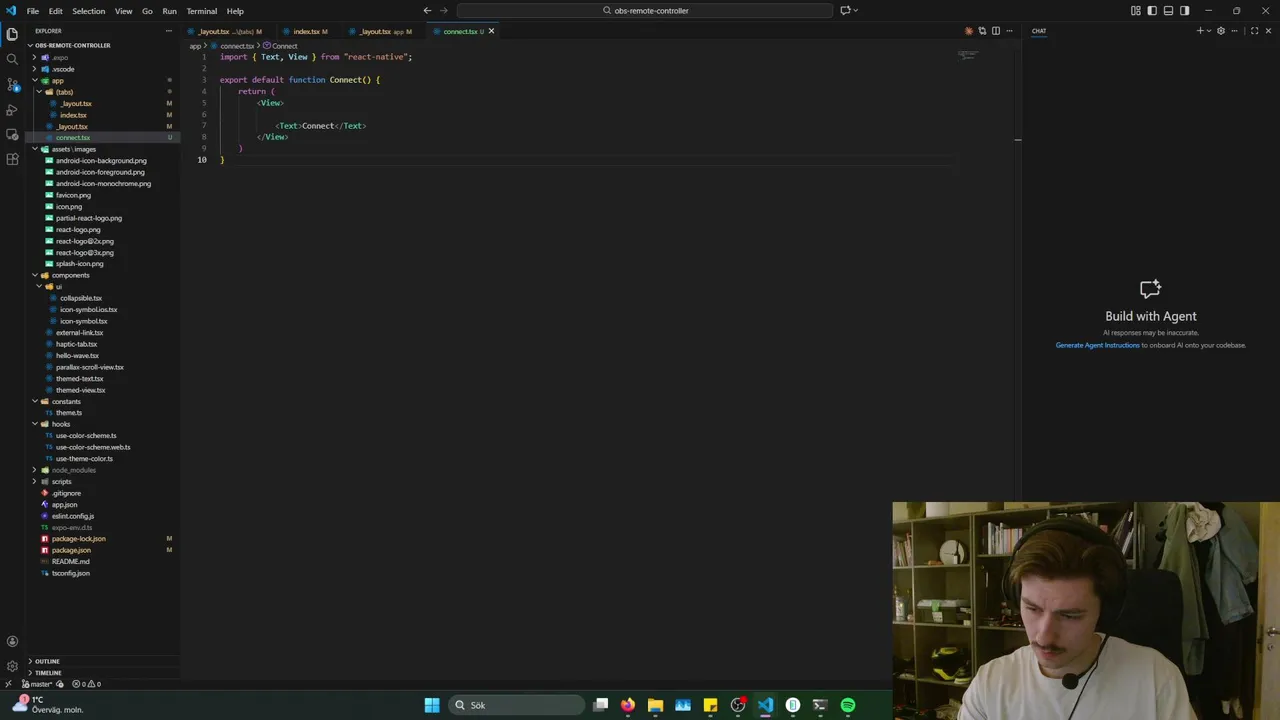1280x720 pixels.
Task: Collapse the (tabs) folder
Action: [x=64, y=92]
